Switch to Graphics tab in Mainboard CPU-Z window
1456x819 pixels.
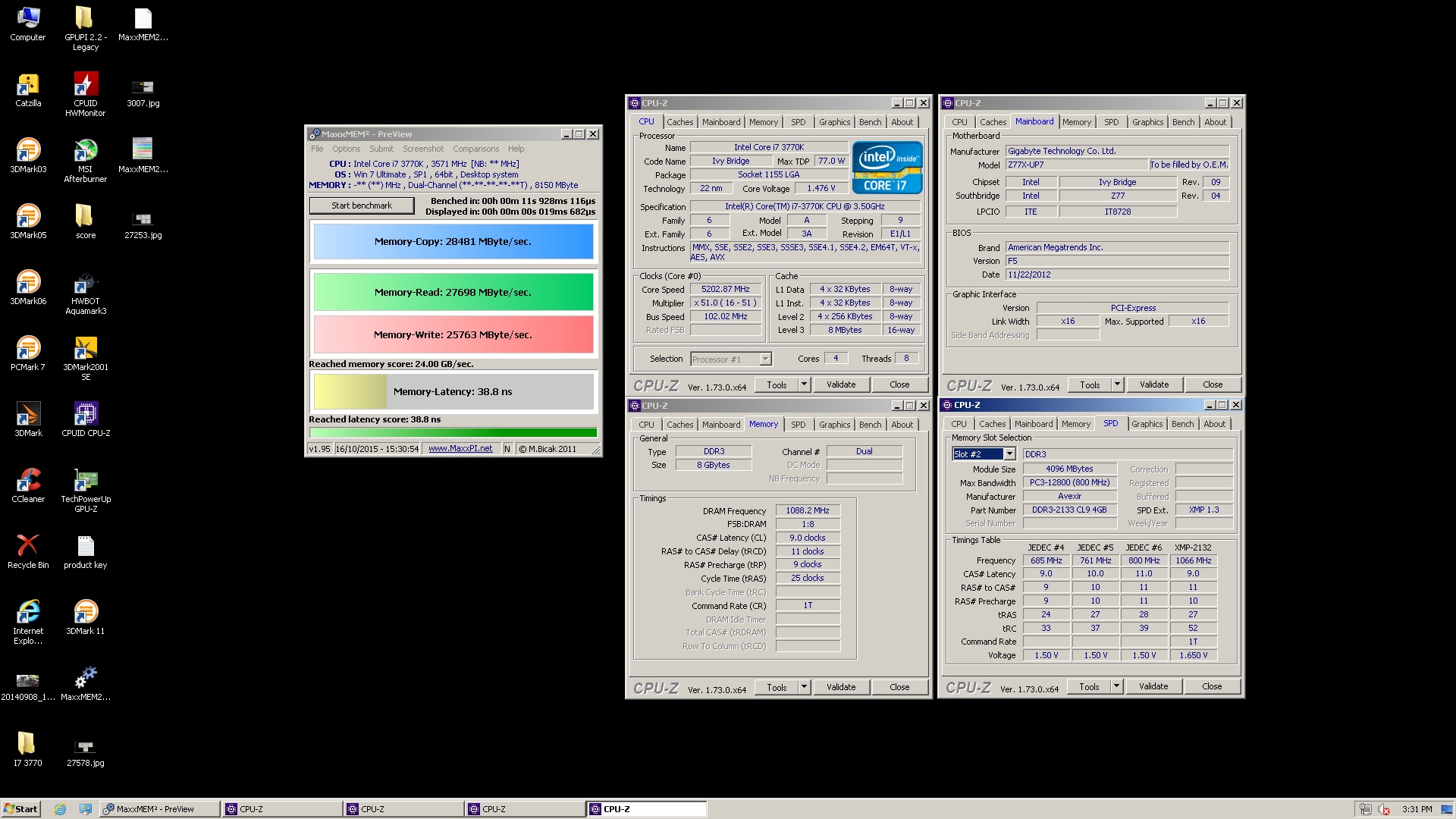click(1147, 122)
